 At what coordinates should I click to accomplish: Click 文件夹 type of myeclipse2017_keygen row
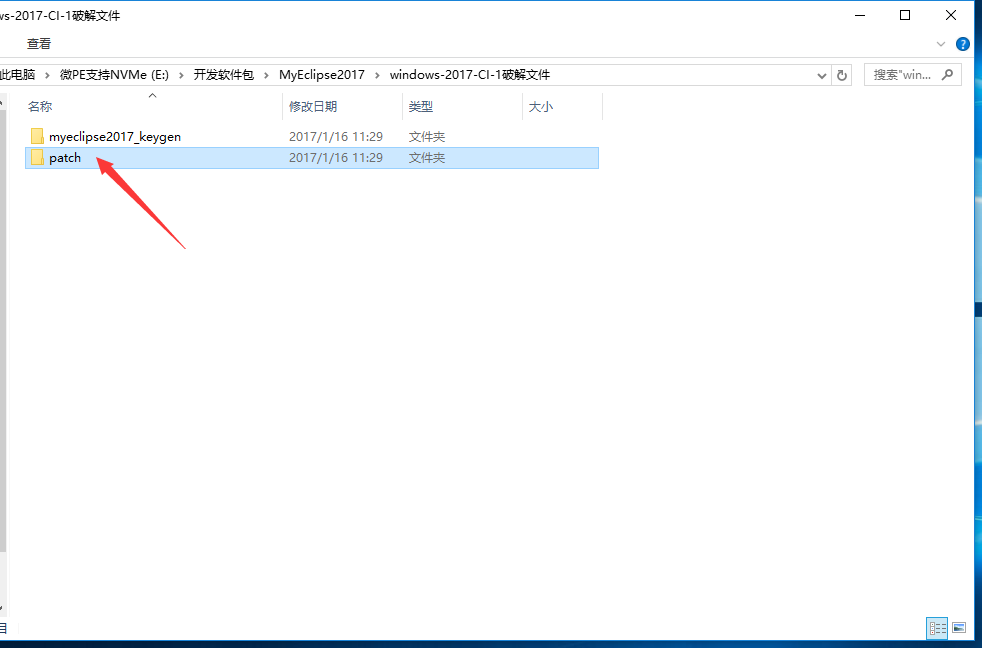[x=426, y=136]
